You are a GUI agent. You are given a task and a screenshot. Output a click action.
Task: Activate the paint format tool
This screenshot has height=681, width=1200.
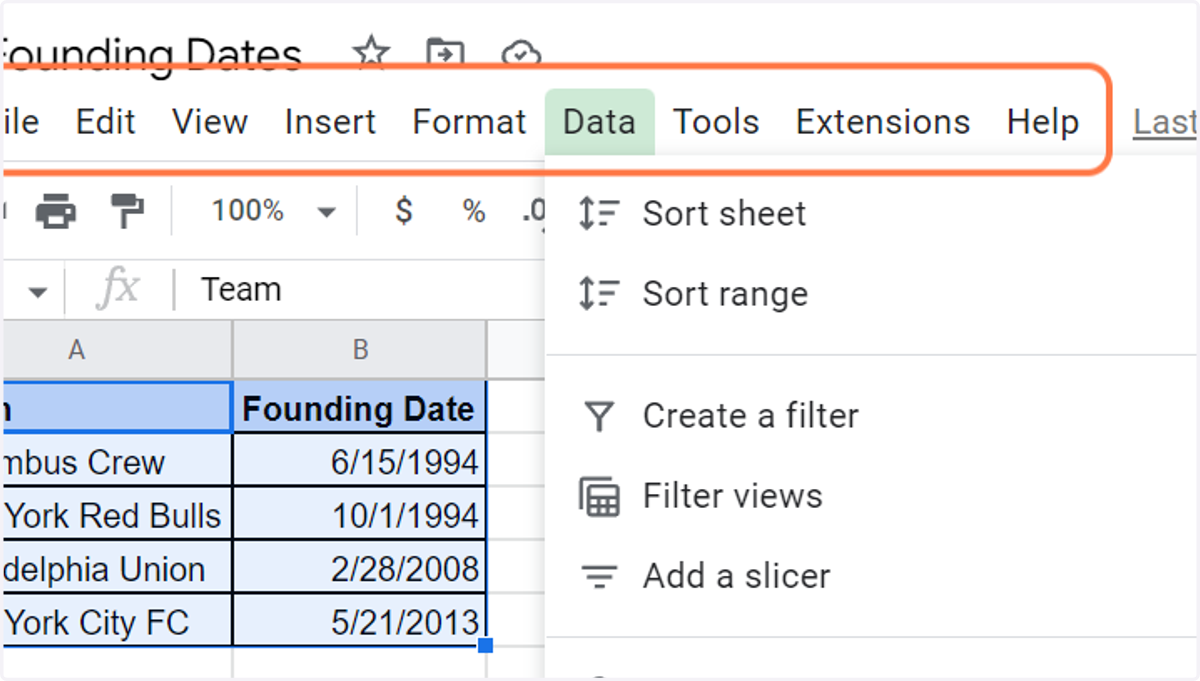(127, 211)
